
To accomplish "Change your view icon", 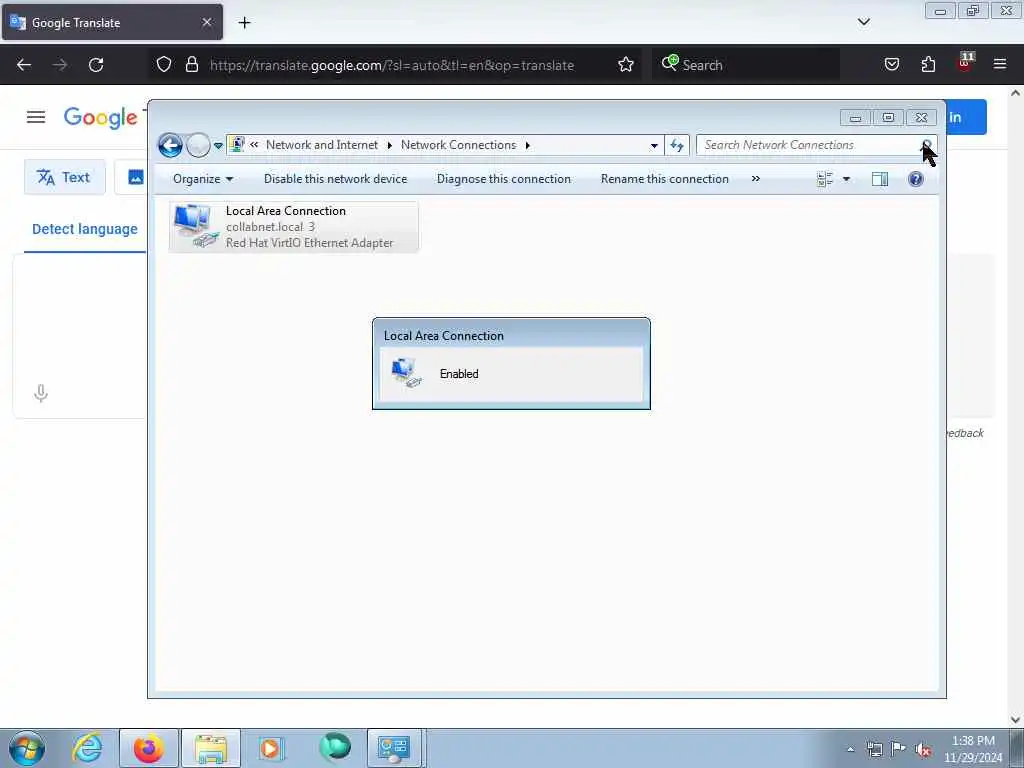I will [825, 179].
